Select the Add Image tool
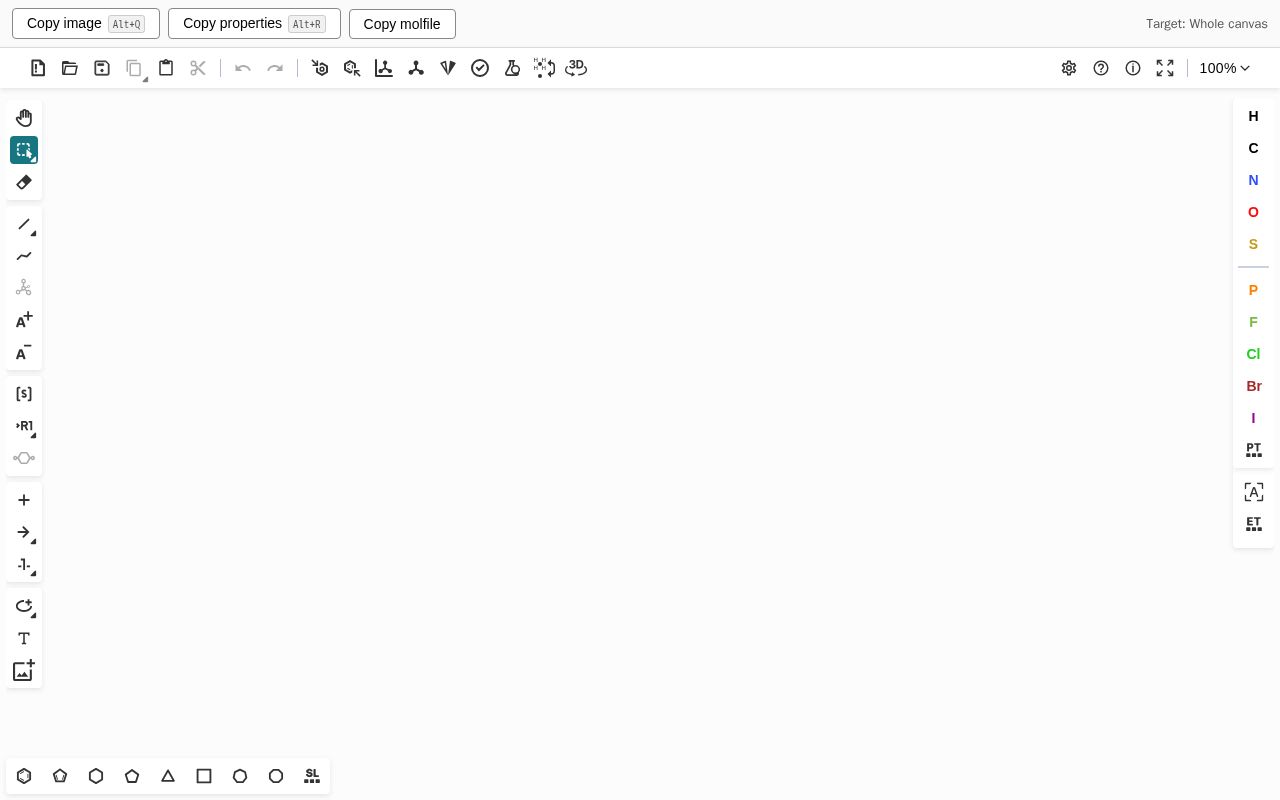Screen dimensions: 1280x800 click(x=24, y=670)
